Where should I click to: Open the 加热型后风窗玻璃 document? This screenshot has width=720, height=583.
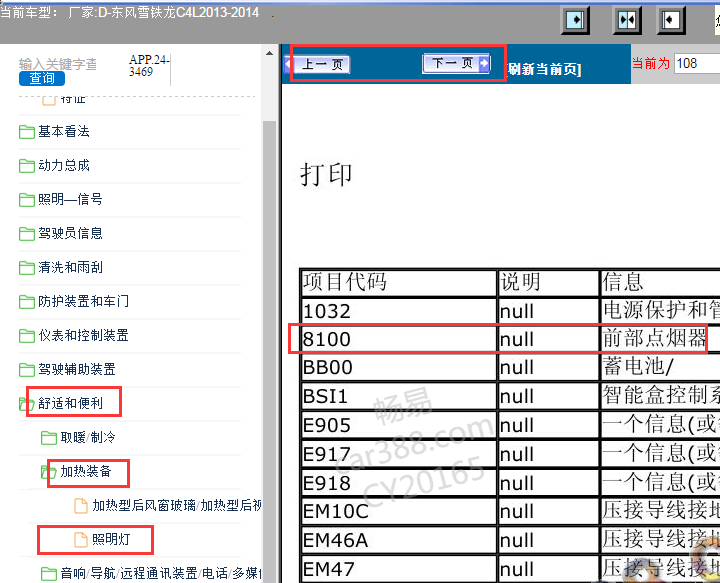coord(177,505)
